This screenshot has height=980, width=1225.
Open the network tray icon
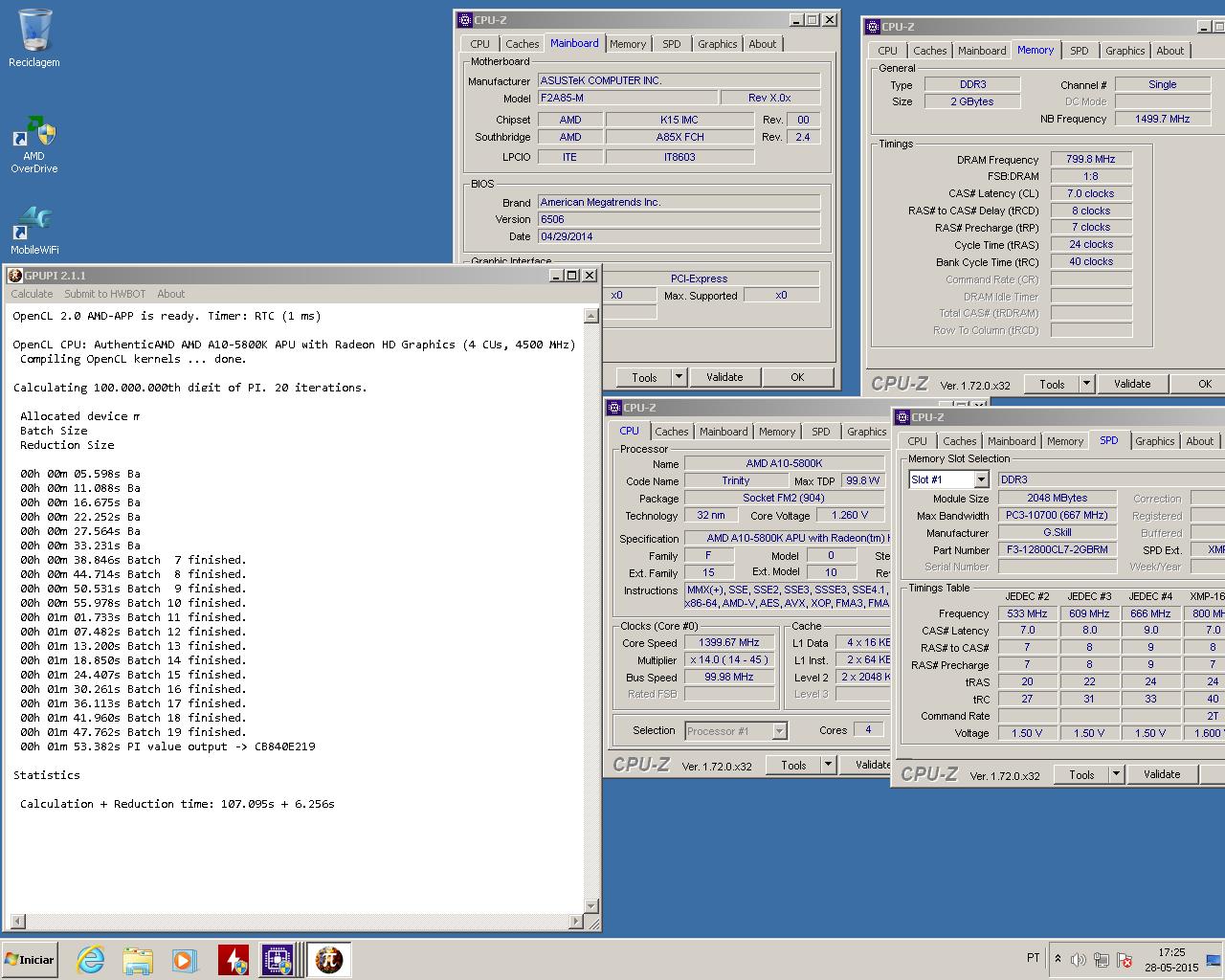tap(1102, 960)
